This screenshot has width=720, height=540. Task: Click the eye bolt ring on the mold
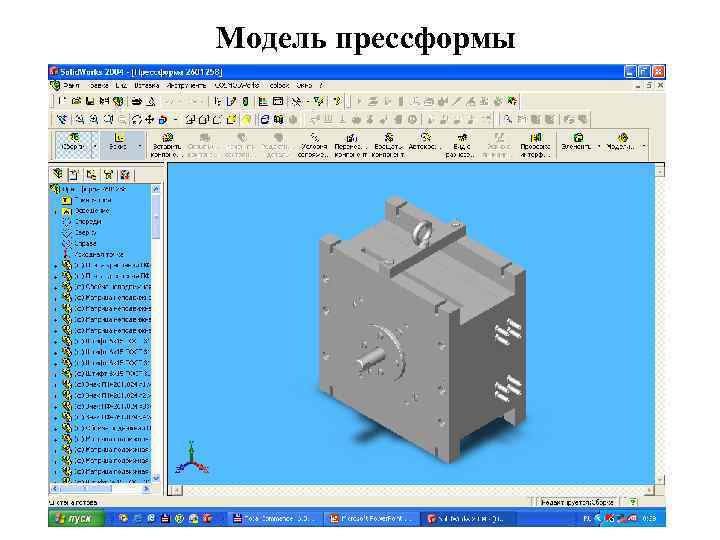click(x=422, y=232)
